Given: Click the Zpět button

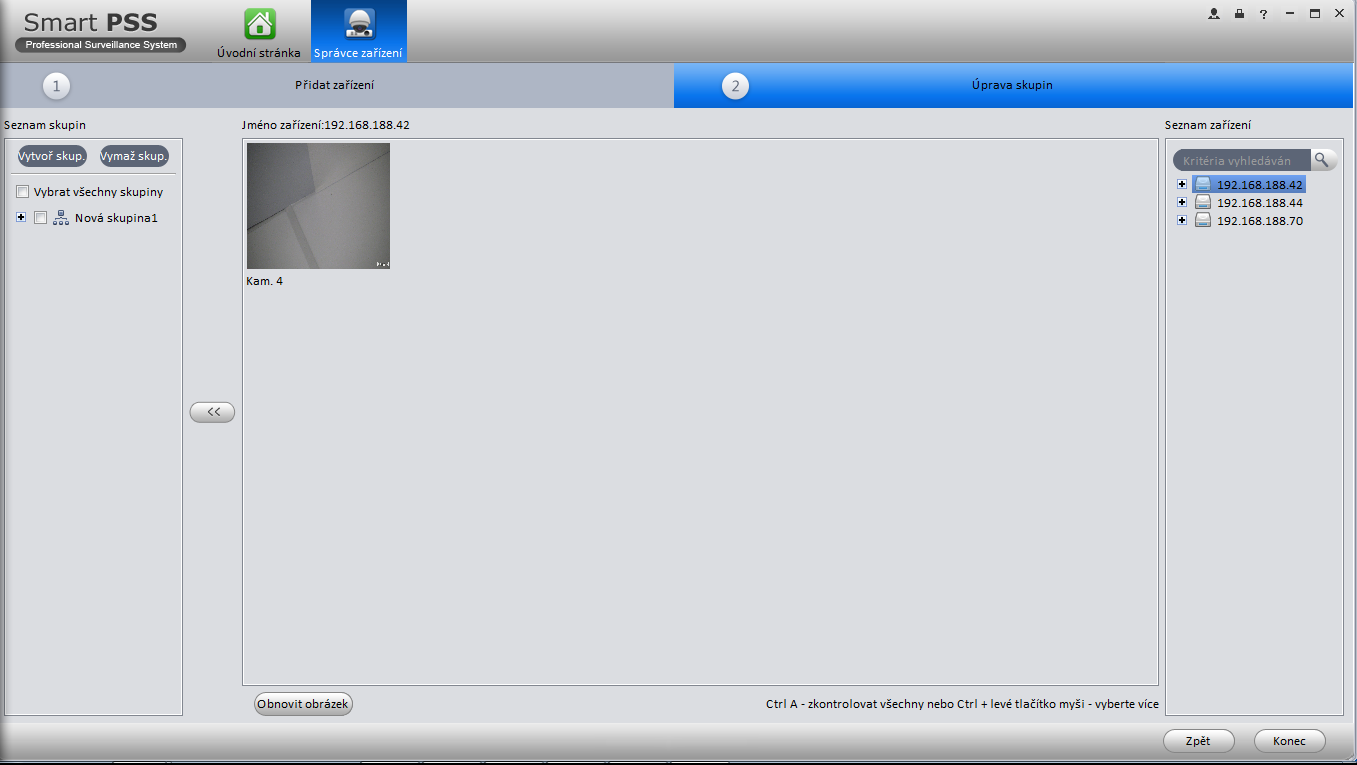Looking at the screenshot, I should tap(1198, 741).
